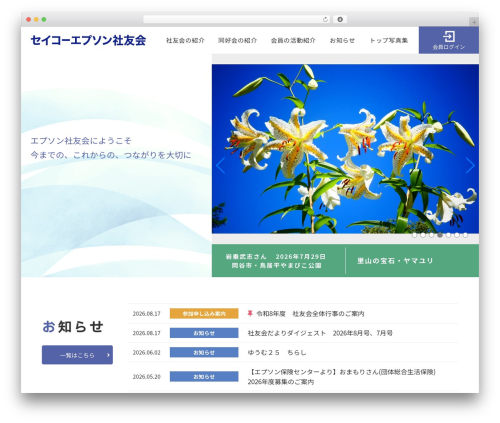Select second slideshow pagination dot
500x423 pixels.
423,235
